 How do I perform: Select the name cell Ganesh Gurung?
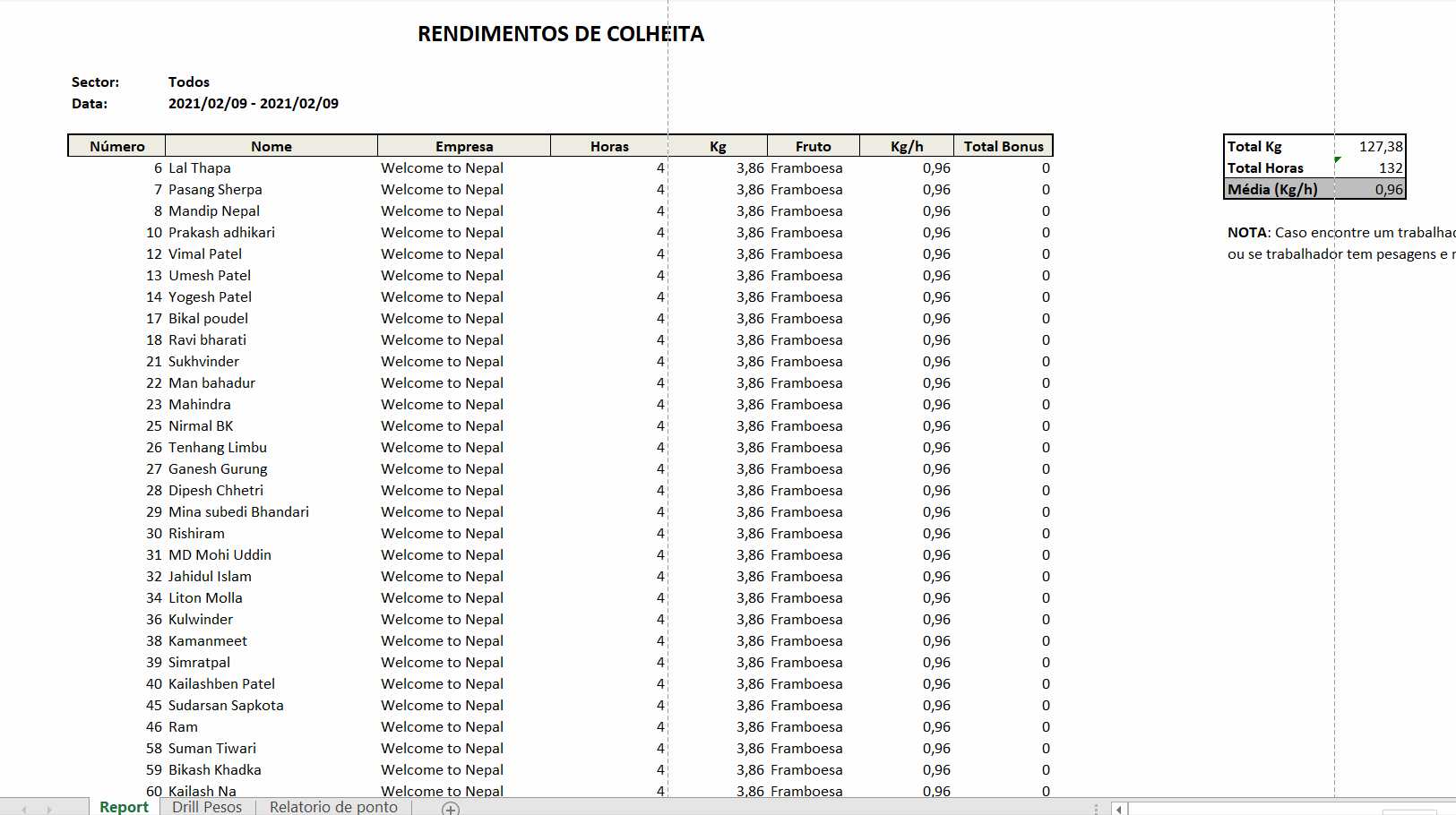click(218, 468)
